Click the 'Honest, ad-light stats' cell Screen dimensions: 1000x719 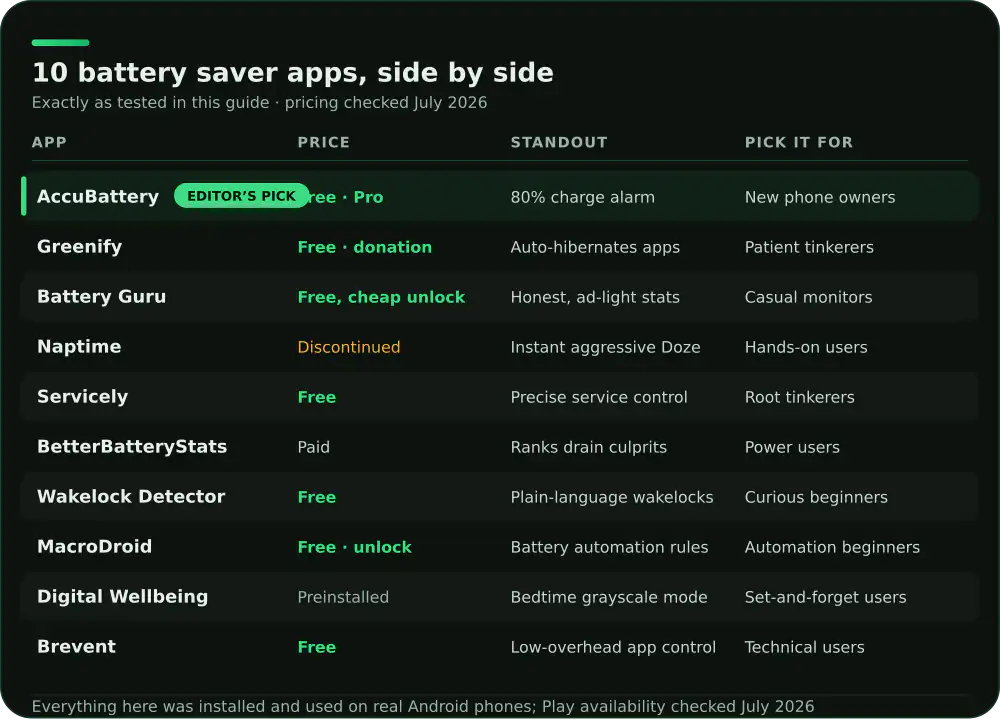pyautogui.click(x=595, y=297)
